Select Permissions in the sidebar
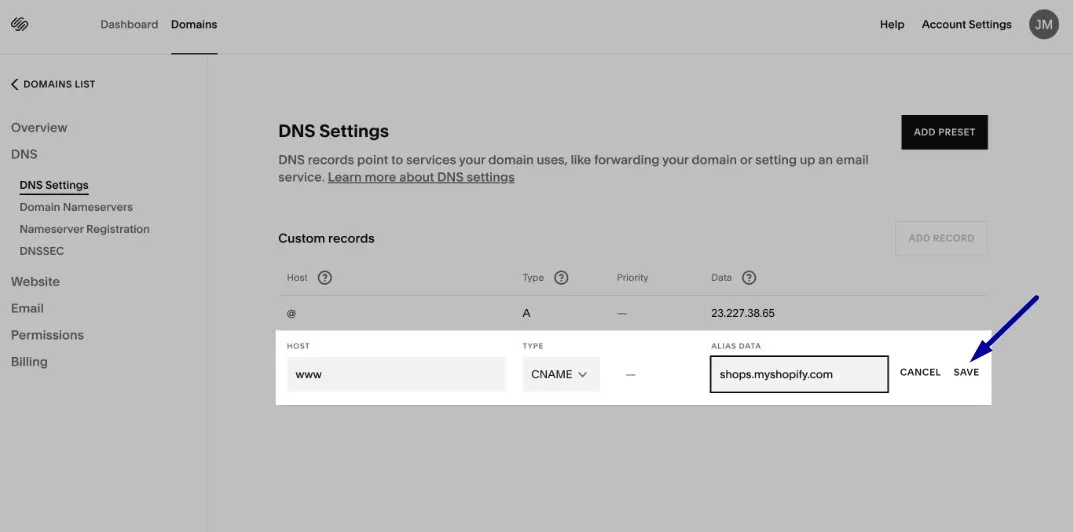 [x=47, y=335]
